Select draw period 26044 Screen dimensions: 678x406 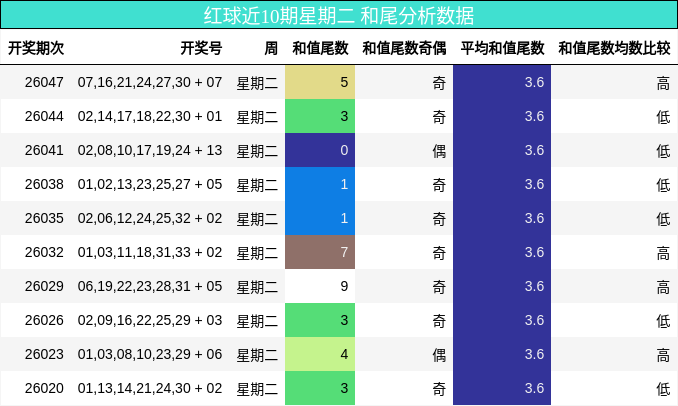[44, 116]
